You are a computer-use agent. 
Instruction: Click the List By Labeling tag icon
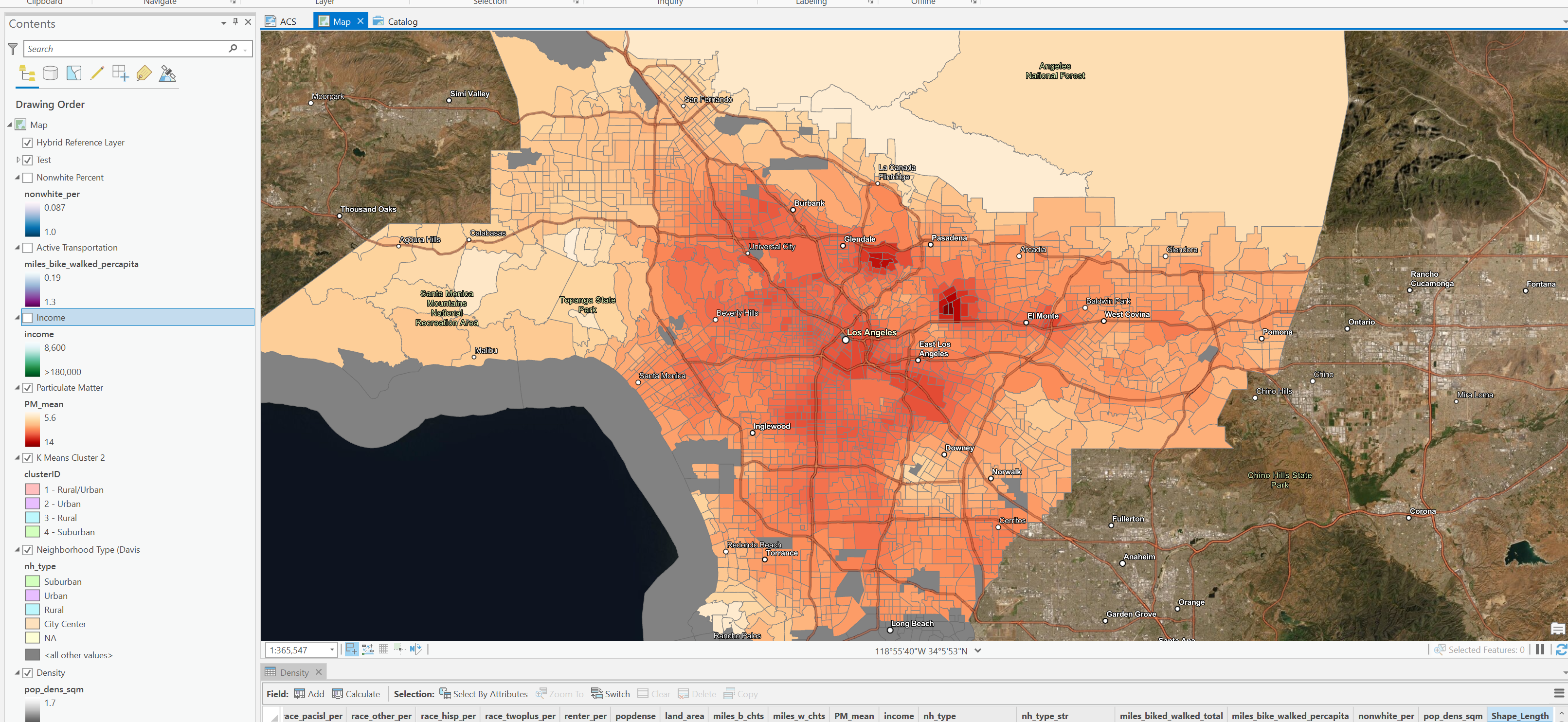click(x=143, y=73)
